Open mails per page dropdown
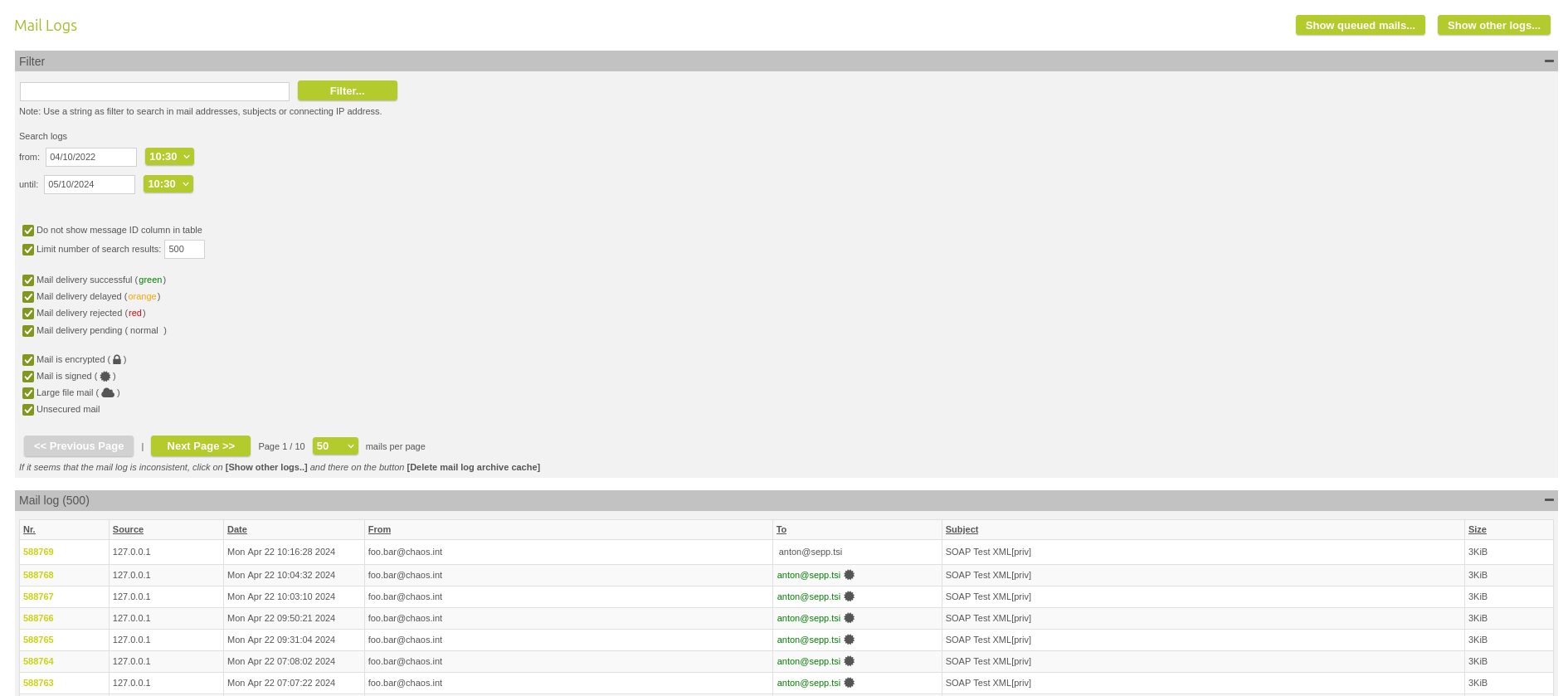Viewport: 1568px width, 696px height. (334, 446)
